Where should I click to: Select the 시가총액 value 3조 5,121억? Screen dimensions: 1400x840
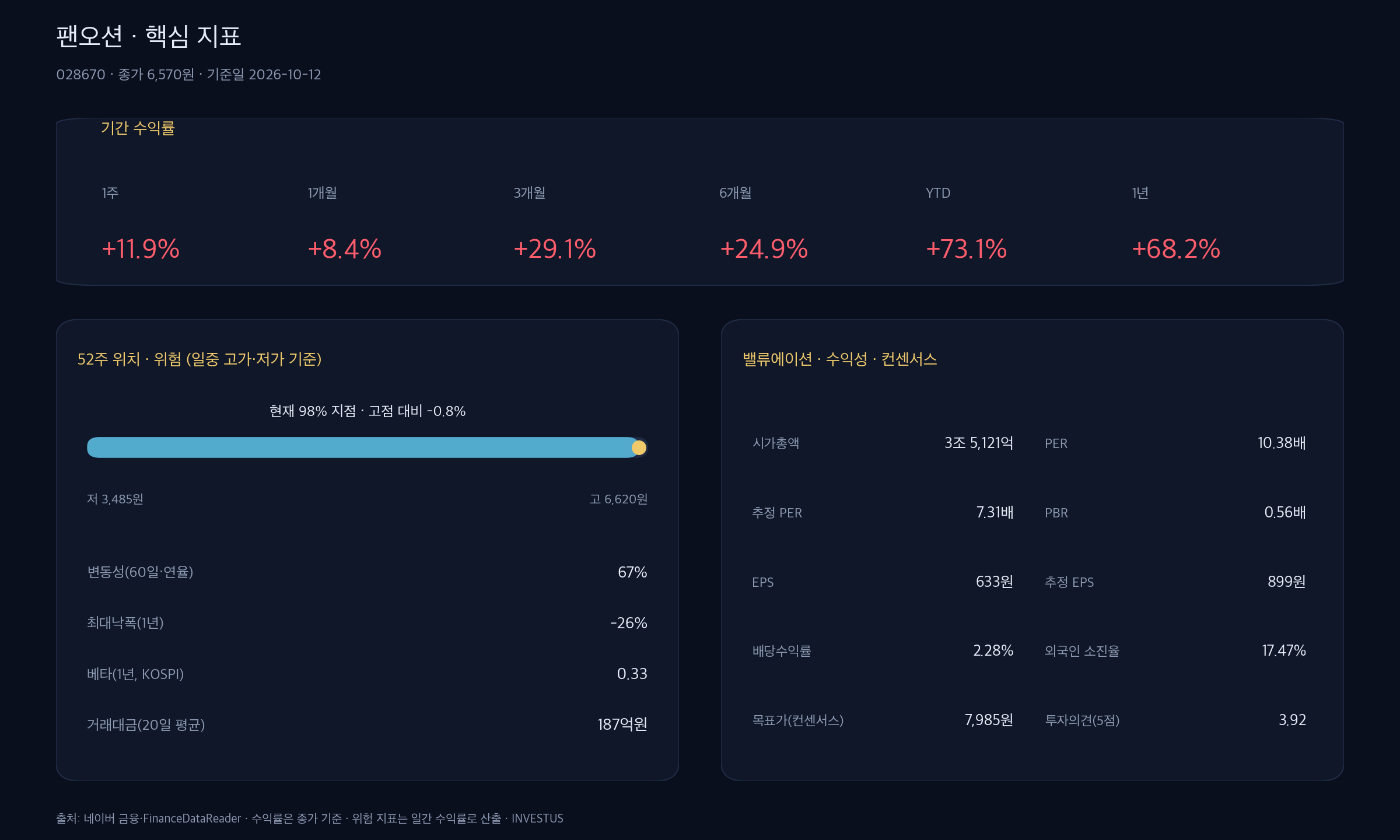pyautogui.click(x=979, y=443)
